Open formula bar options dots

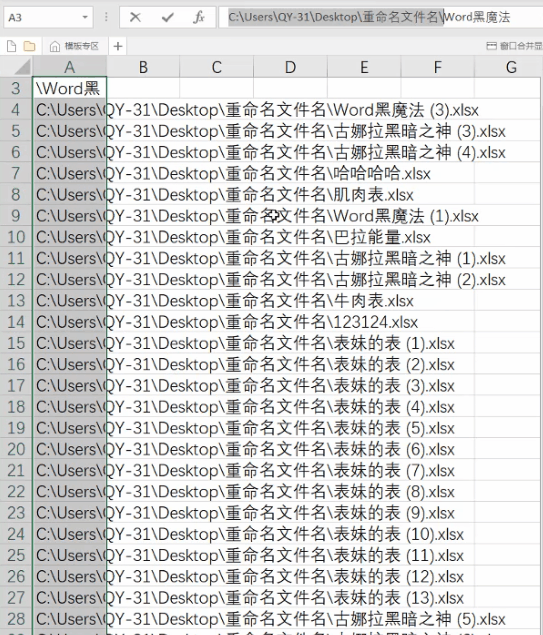[106, 17]
